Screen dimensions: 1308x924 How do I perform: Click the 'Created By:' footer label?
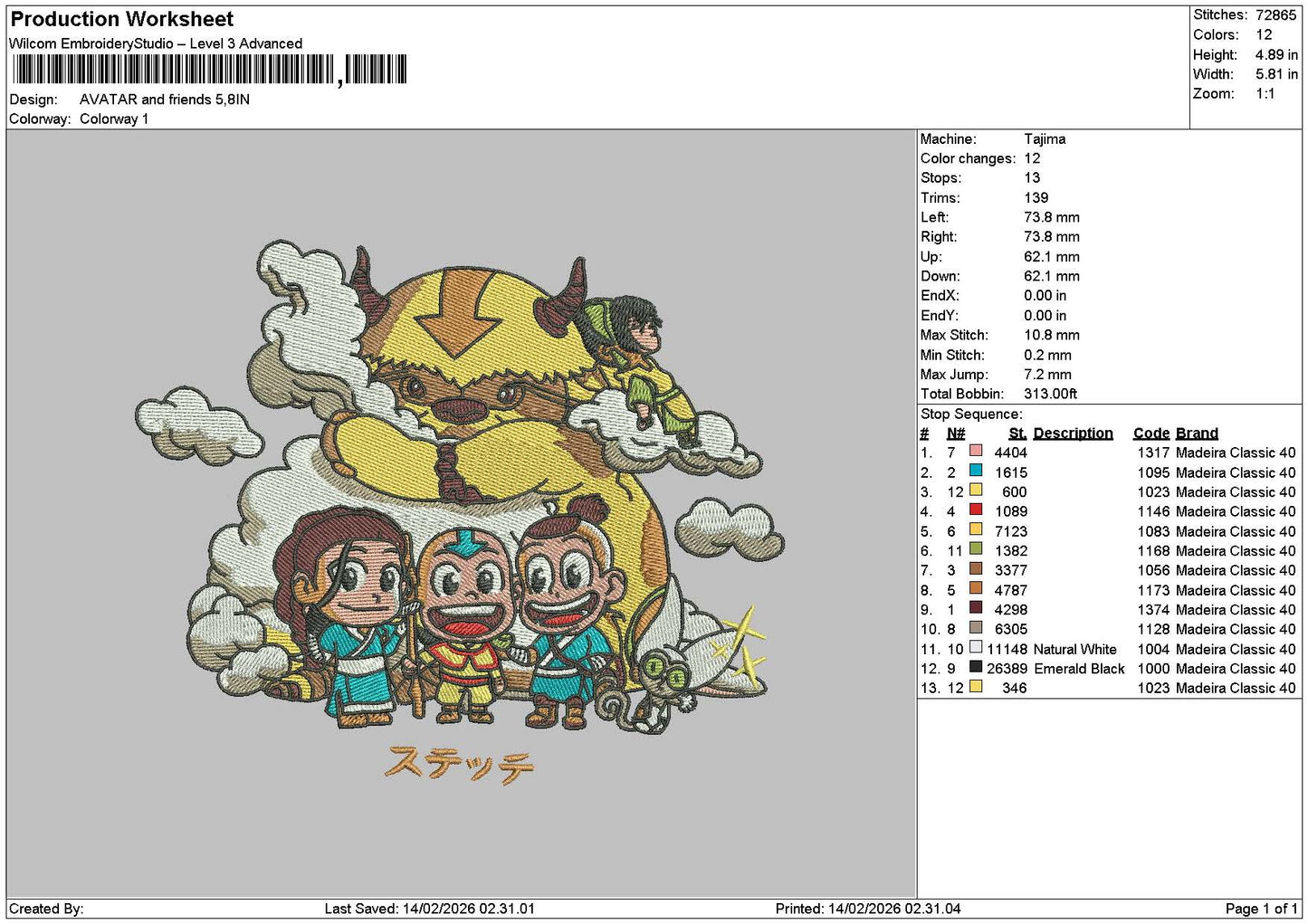coord(46,908)
